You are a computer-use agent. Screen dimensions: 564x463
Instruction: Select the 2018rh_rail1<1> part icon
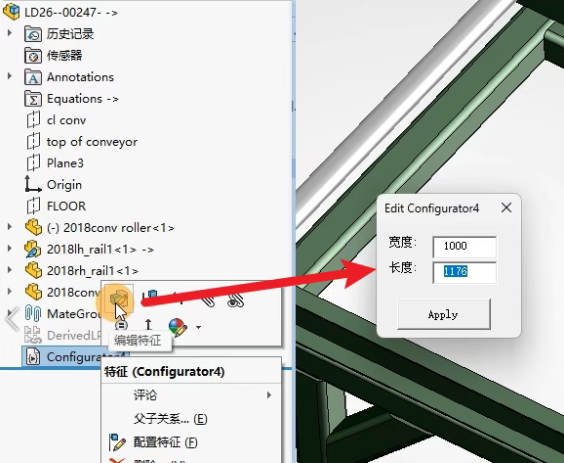33,271
